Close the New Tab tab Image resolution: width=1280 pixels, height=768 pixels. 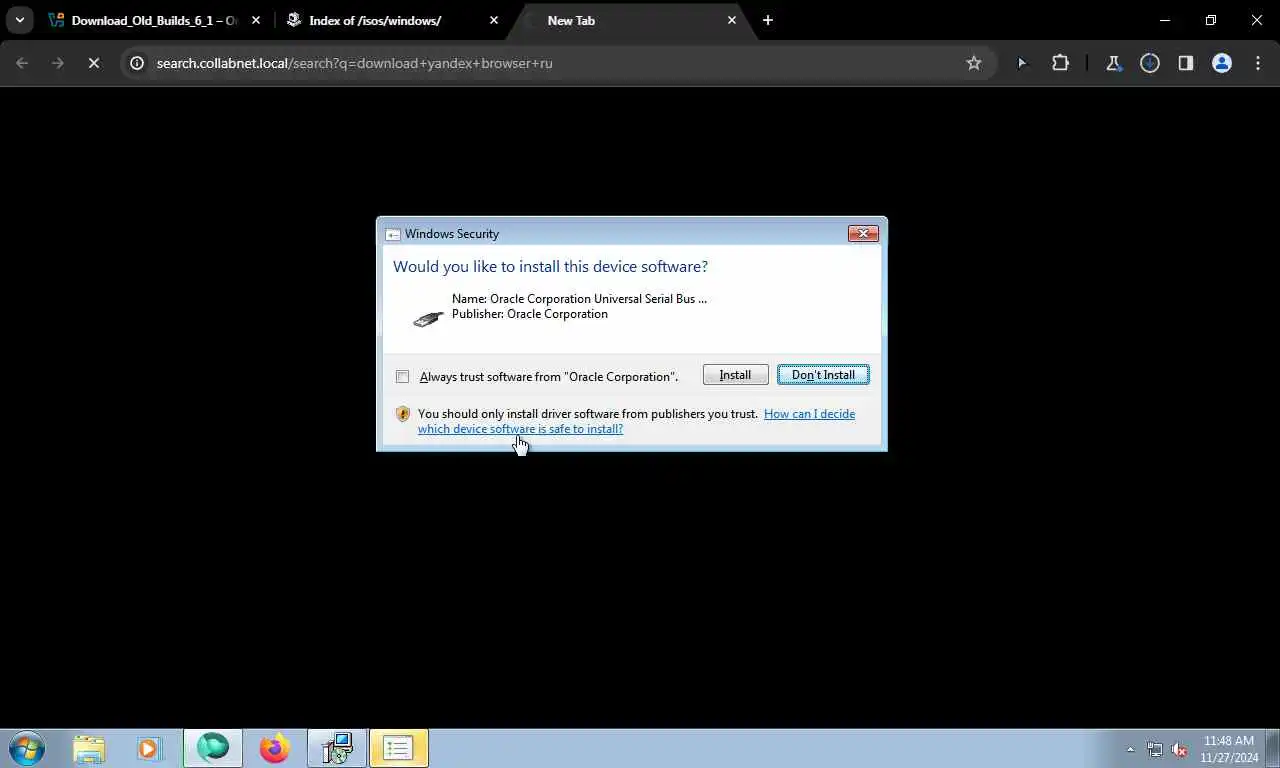point(732,20)
